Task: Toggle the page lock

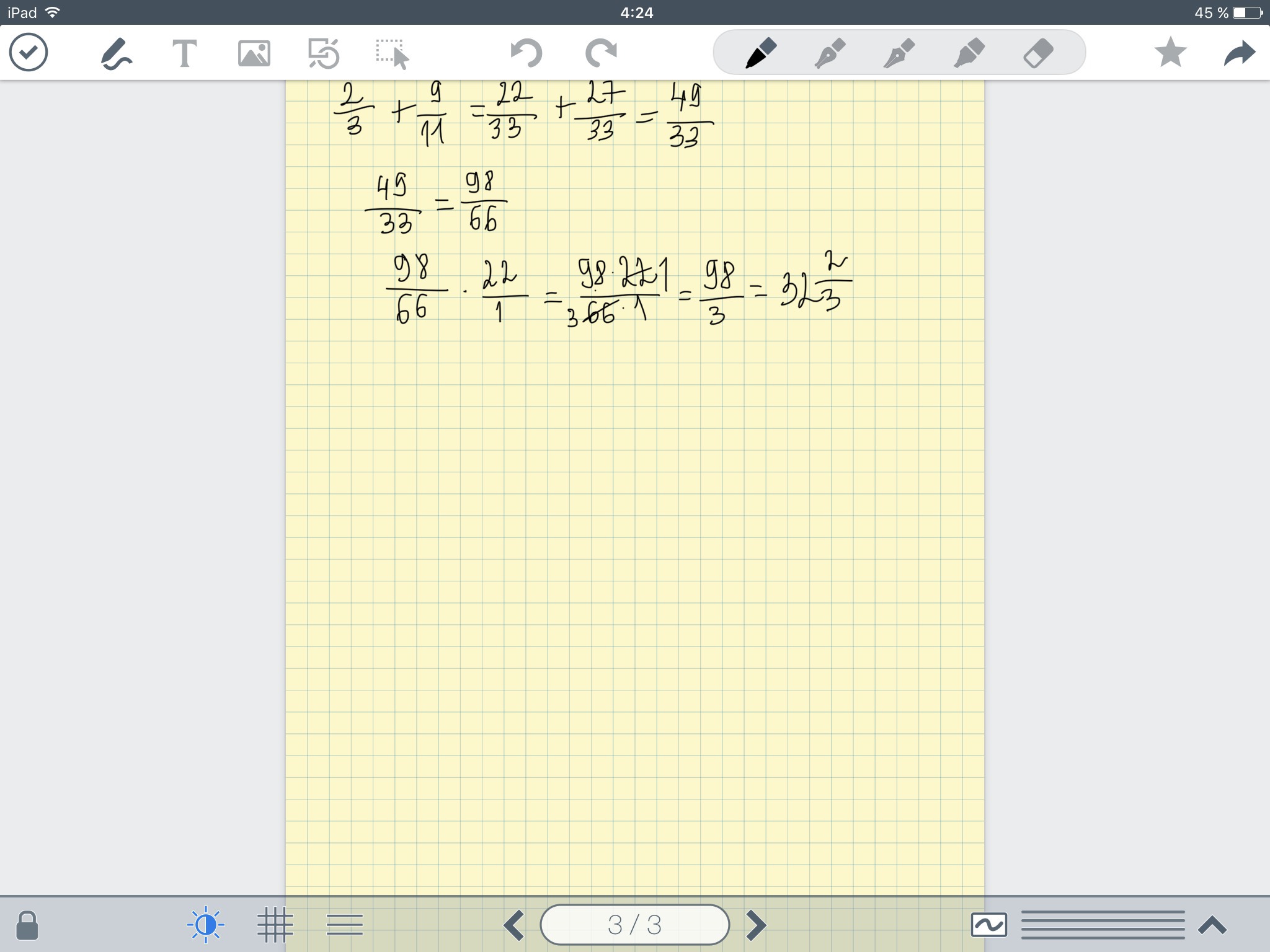Action: [27, 925]
